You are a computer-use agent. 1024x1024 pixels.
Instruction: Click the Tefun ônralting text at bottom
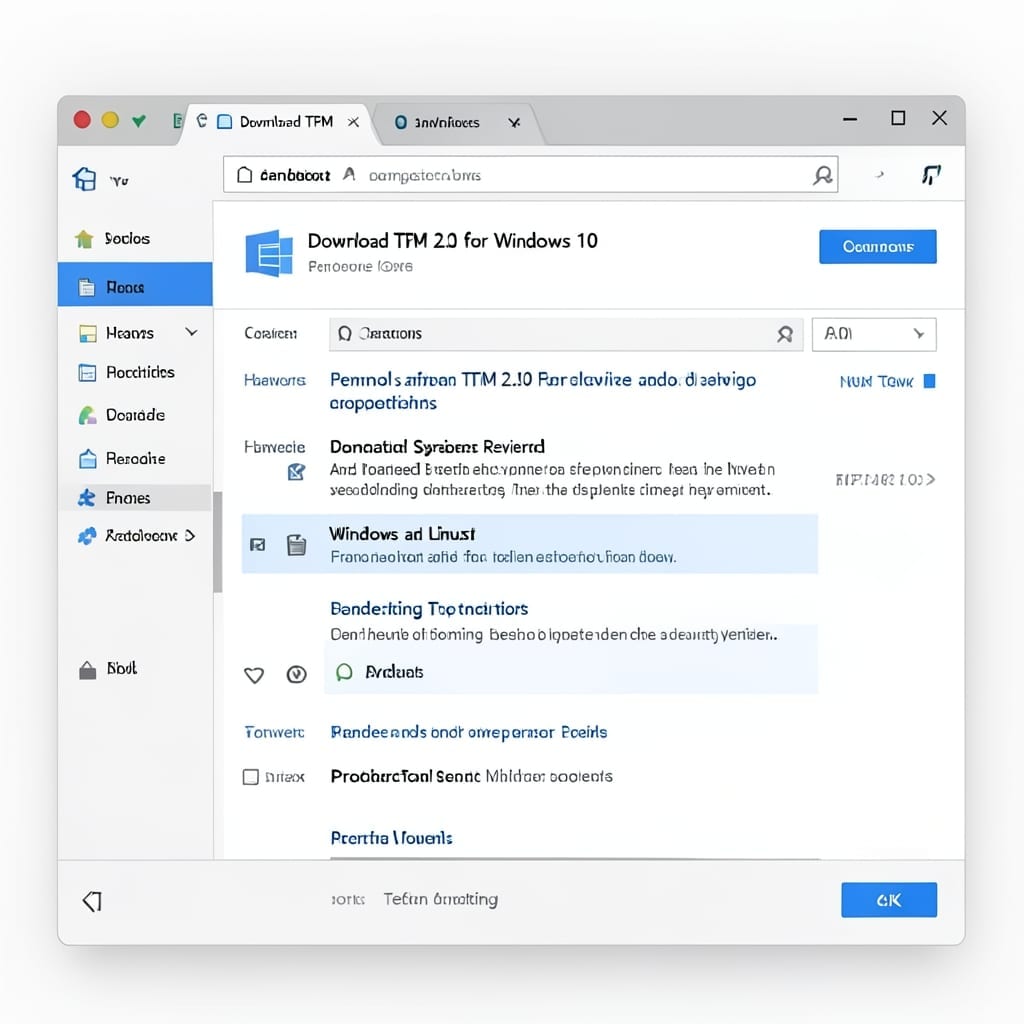click(x=441, y=899)
